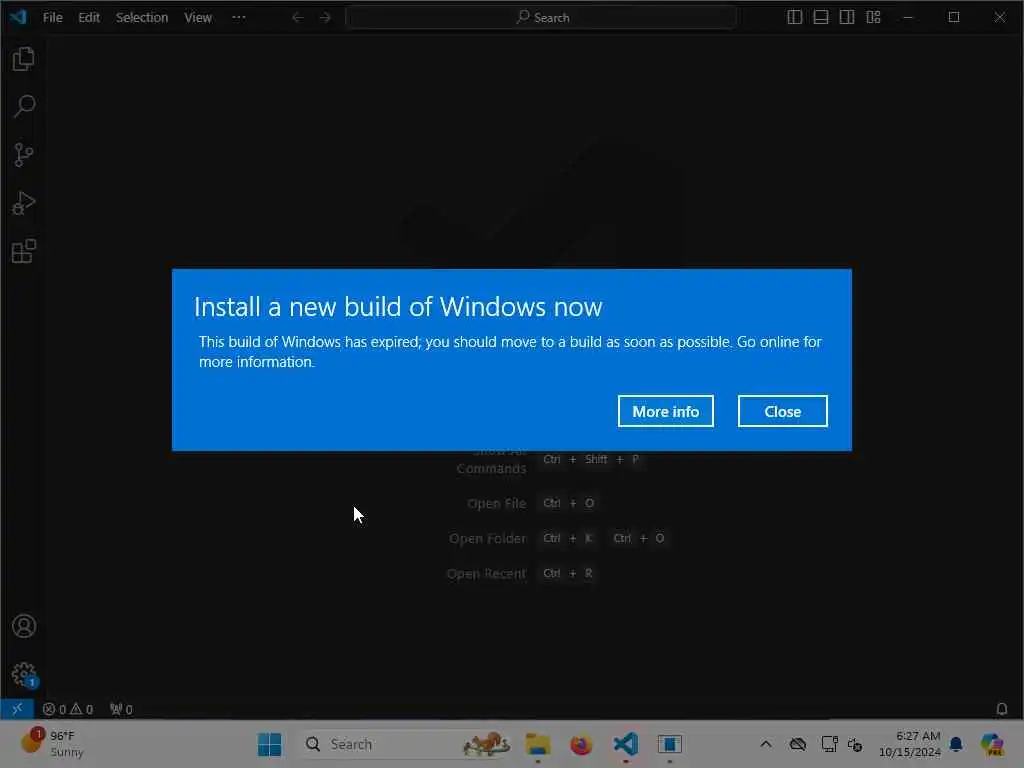Click the cloud sync tray icon

click(797, 744)
